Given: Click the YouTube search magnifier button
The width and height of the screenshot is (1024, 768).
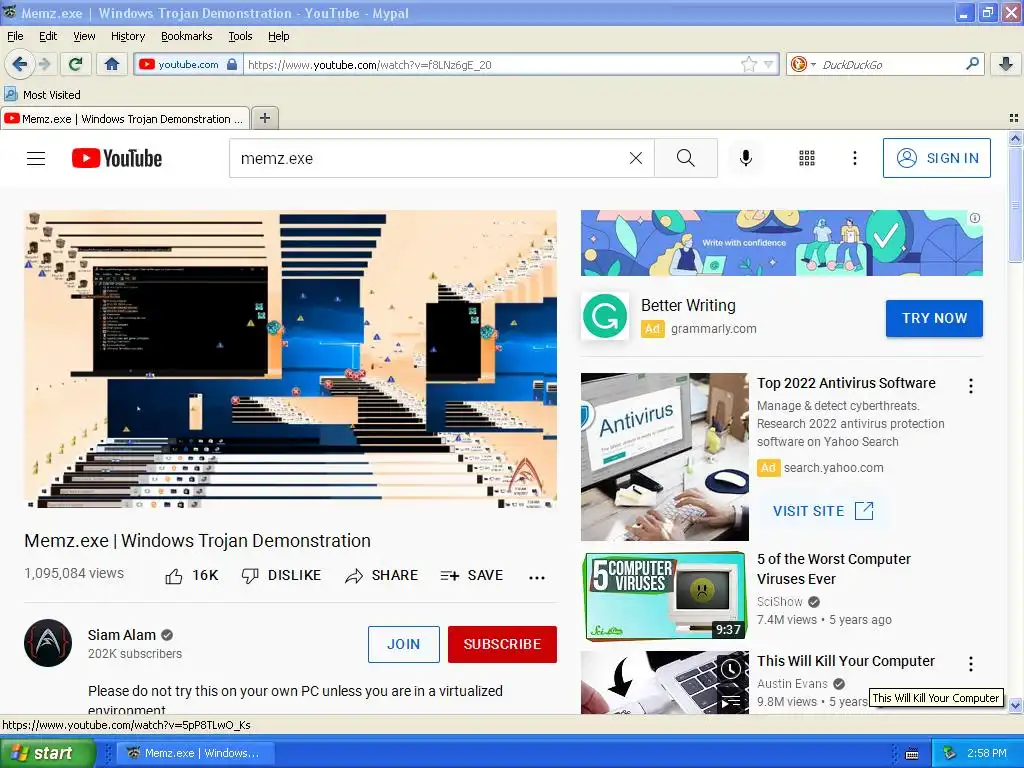Looking at the screenshot, I should click(686, 158).
